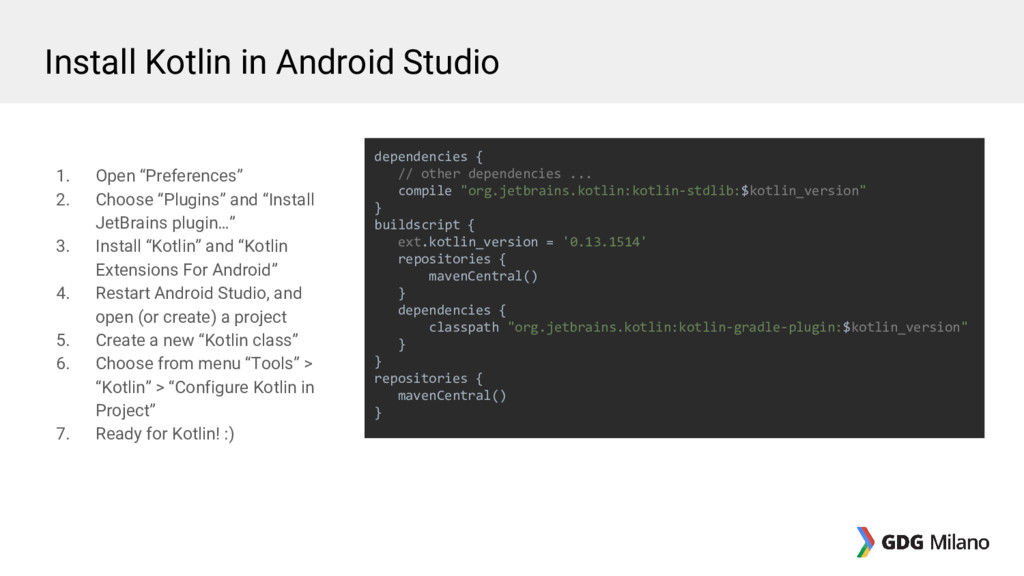Viewport: 1024px width, 576px height.
Task: Click "mavenCentral()" inside the buildscript block
Action: point(483,276)
